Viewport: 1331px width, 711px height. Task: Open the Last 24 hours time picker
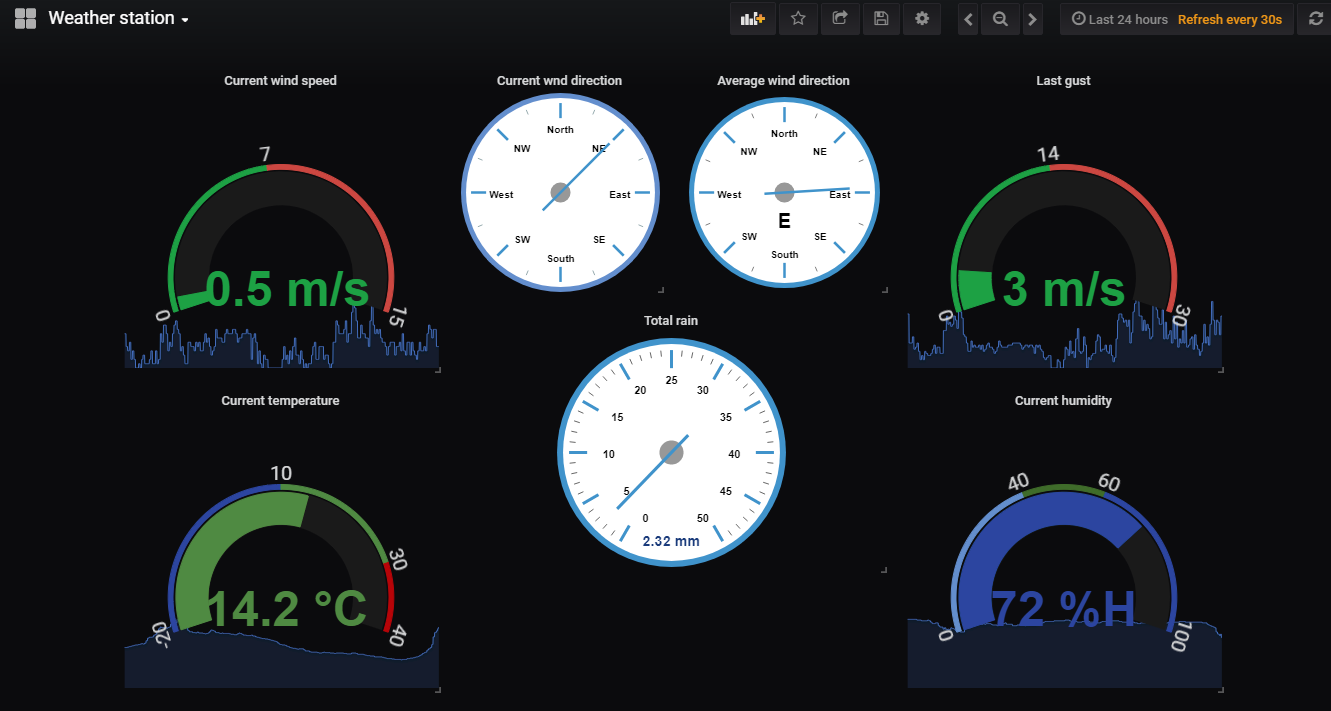point(1120,19)
